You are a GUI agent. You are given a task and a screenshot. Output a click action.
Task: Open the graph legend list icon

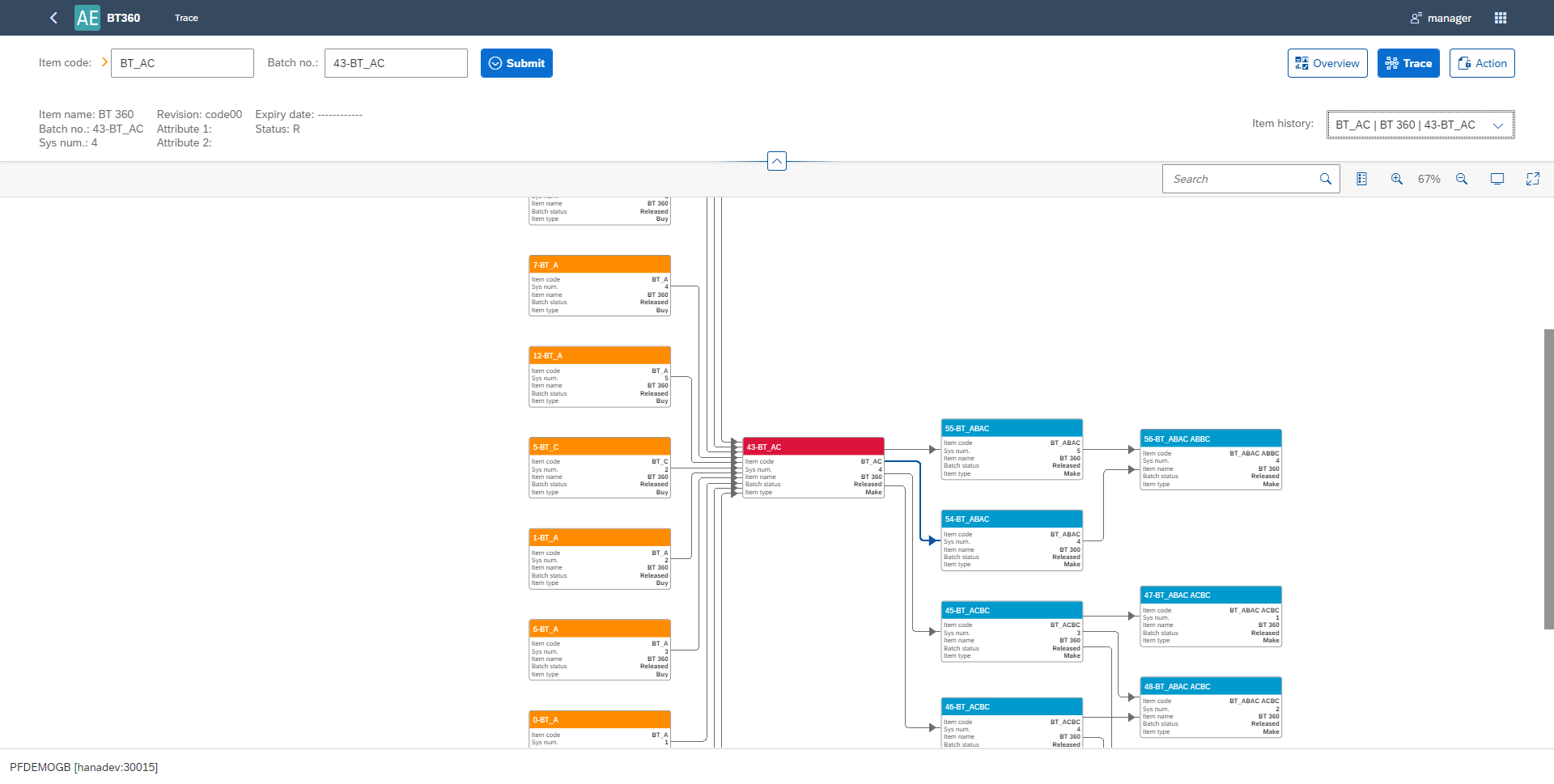(x=1361, y=178)
